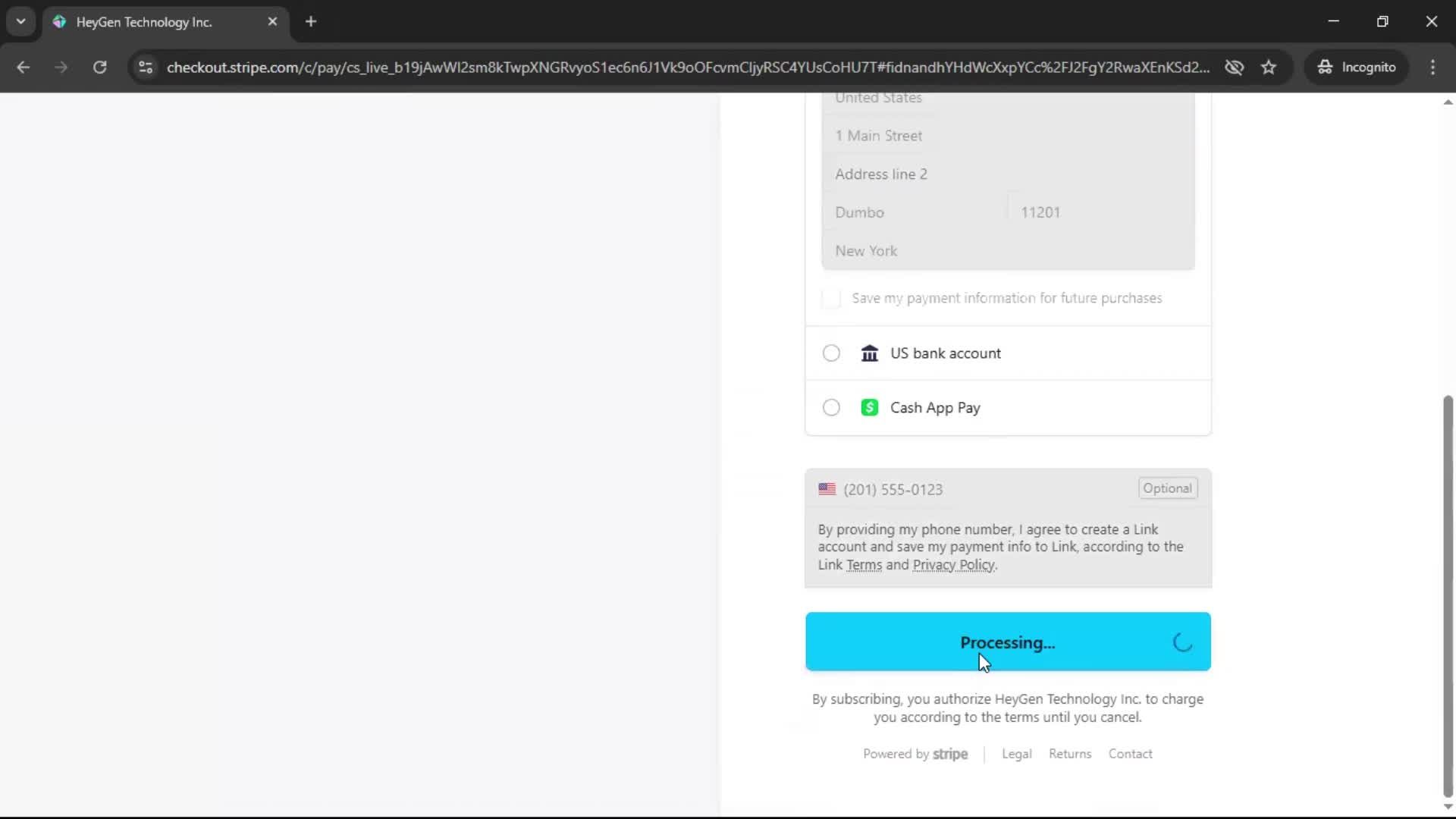This screenshot has width=1456, height=819.
Task: Select the US bank account radio button
Action: click(831, 353)
